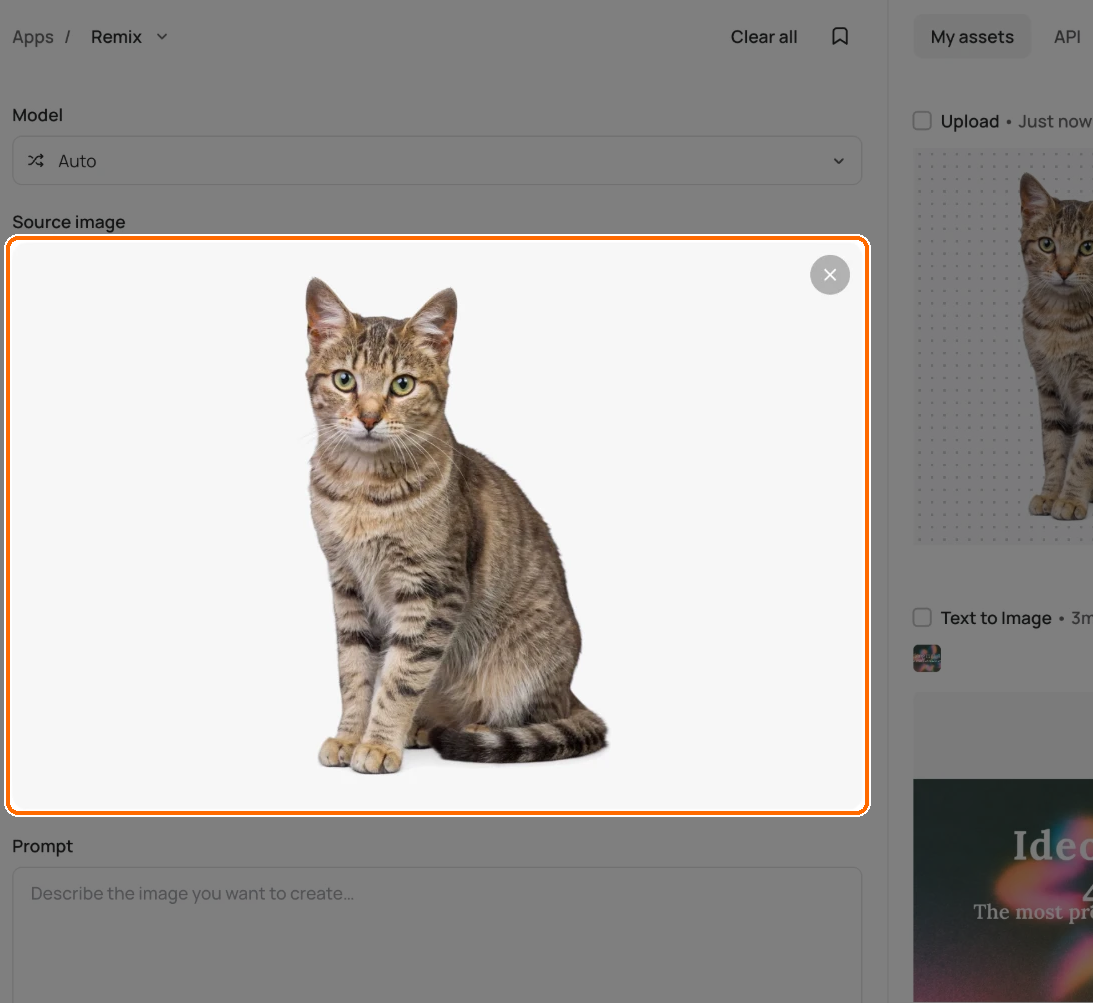Focus the prompt description text field
Screen dimensions: 1093x1003
(x=437, y=934)
